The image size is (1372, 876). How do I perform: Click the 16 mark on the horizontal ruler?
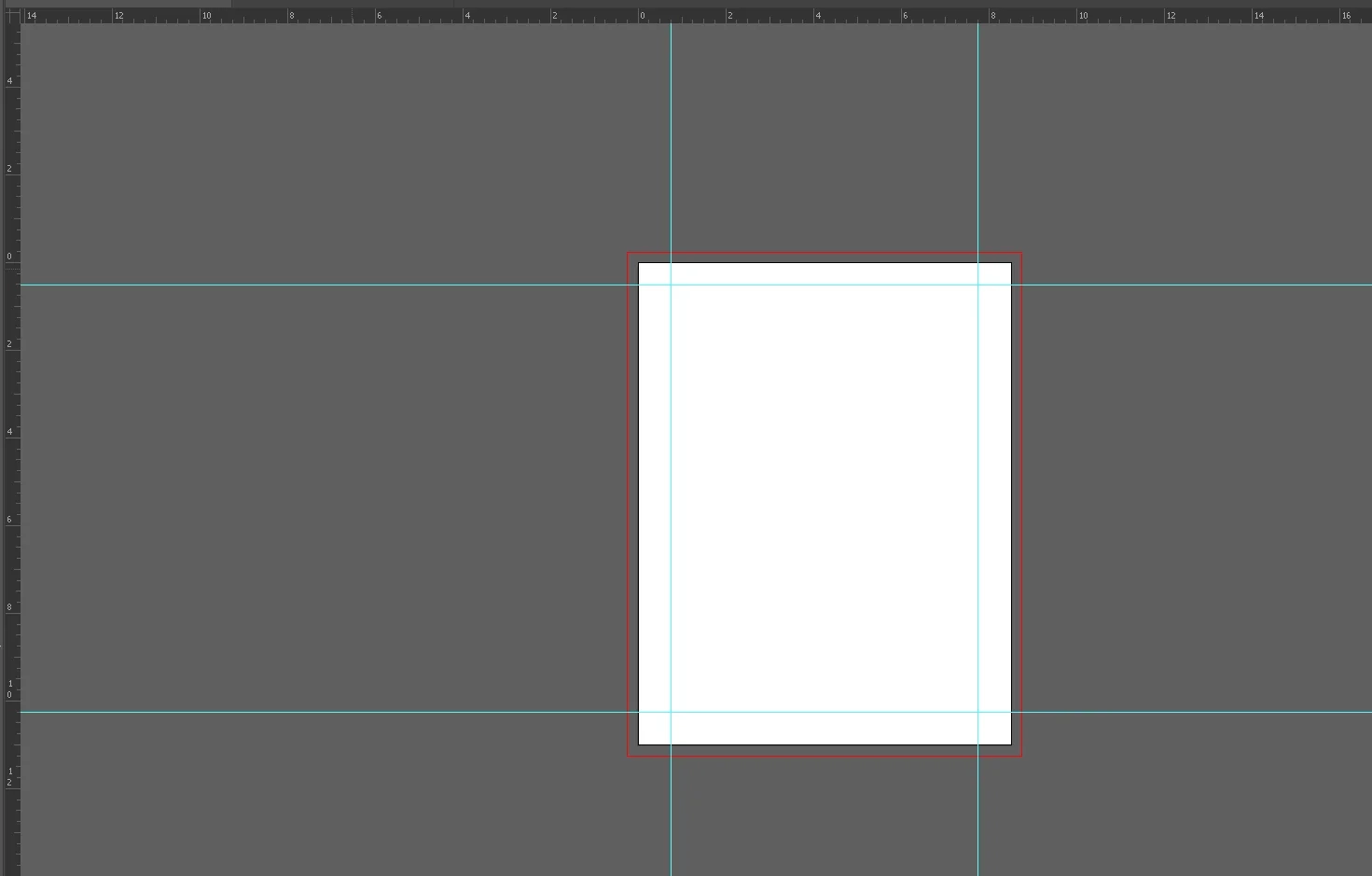tap(1344, 16)
